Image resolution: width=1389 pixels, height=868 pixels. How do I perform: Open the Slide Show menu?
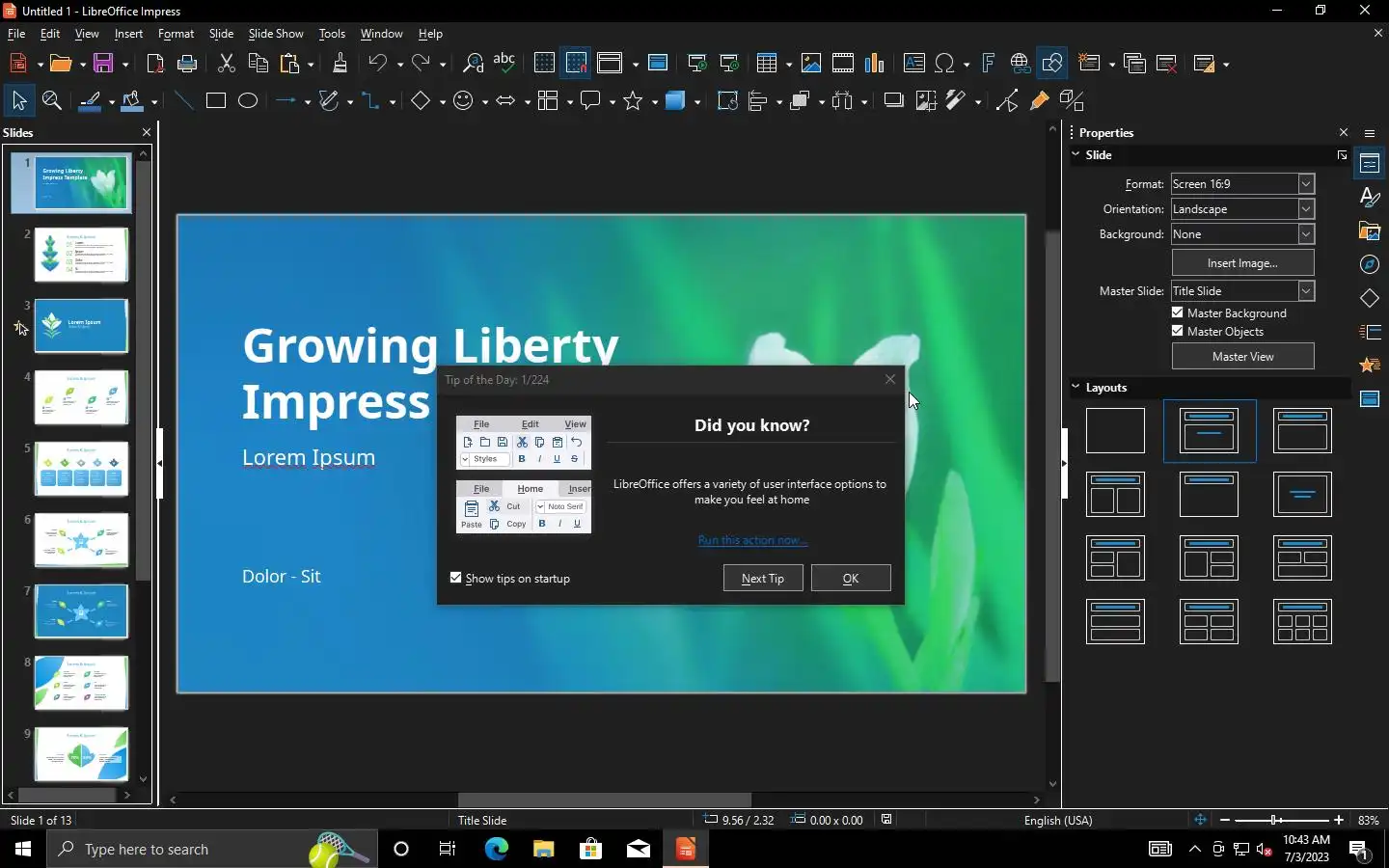(x=276, y=34)
